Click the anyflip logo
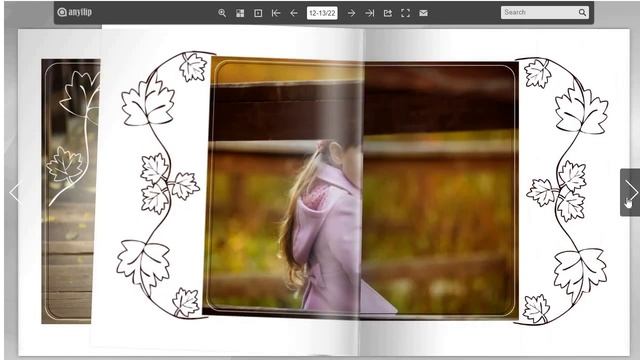 click(x=75, y=12)
